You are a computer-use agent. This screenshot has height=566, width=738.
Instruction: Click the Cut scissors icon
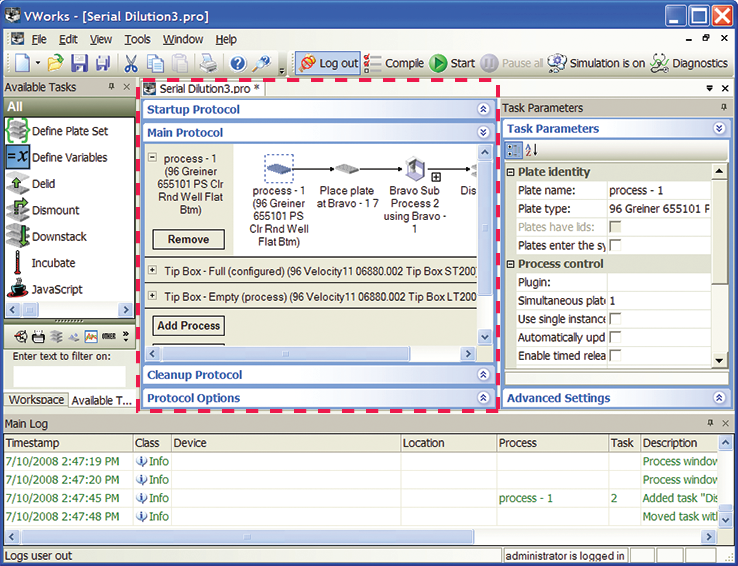tap(130, 63)
